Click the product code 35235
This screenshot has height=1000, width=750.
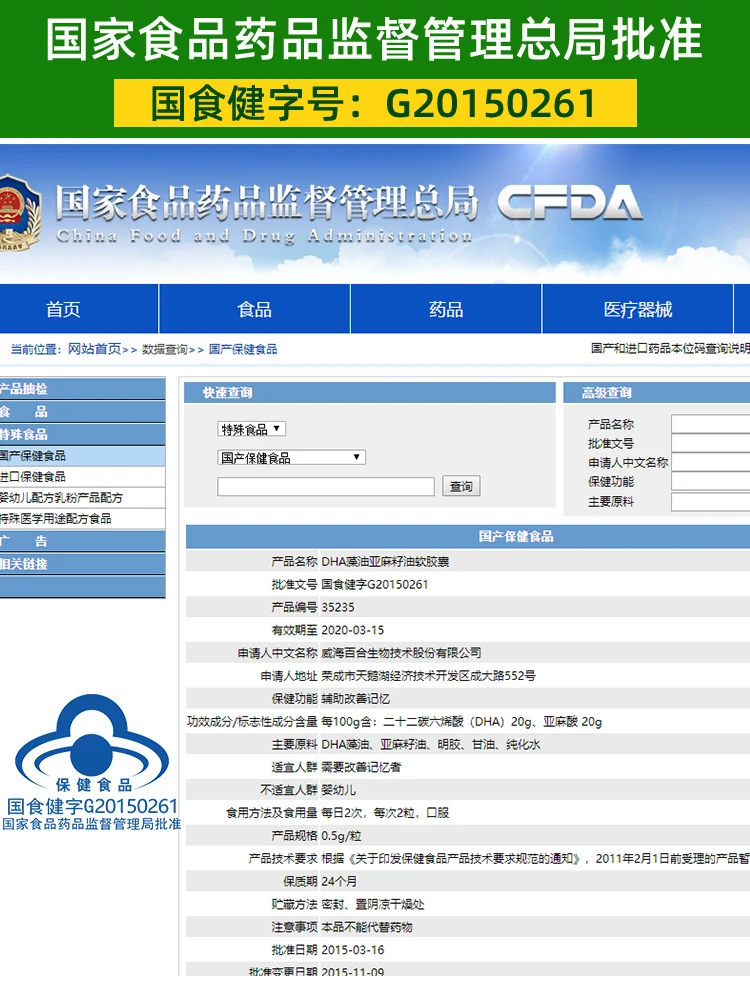[x=338, y=608]
